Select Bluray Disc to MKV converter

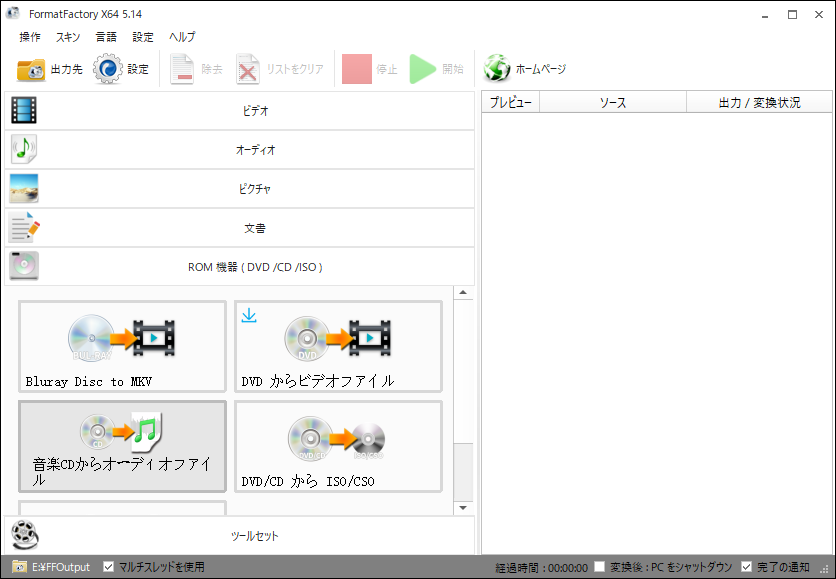[122, 346]
